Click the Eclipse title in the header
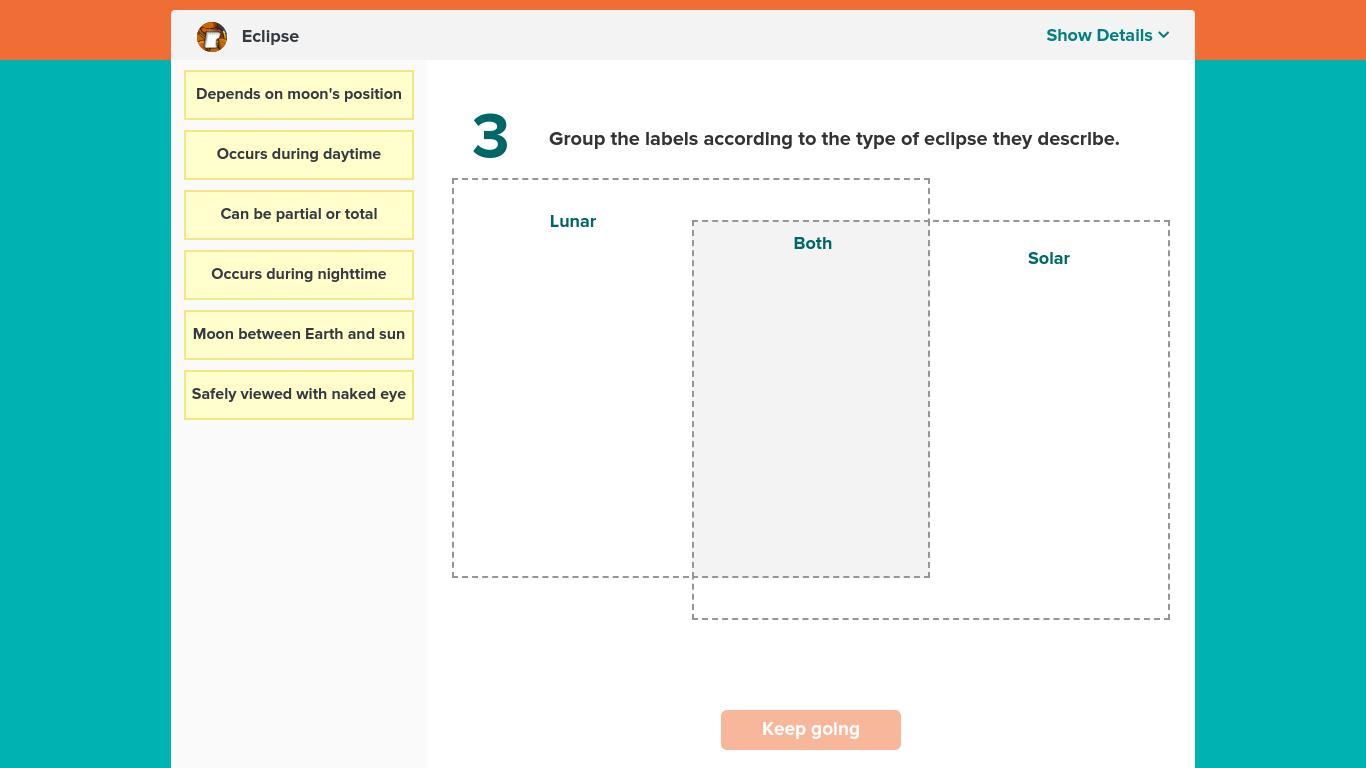This screenshot has height=768, width=1366. [270, 37]
